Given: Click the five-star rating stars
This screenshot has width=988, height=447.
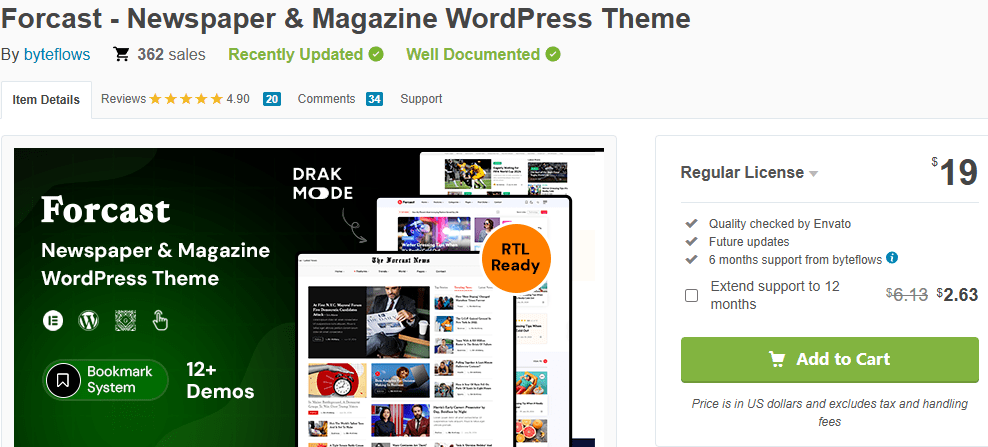Looking at the screenshot, I should 186,99.
